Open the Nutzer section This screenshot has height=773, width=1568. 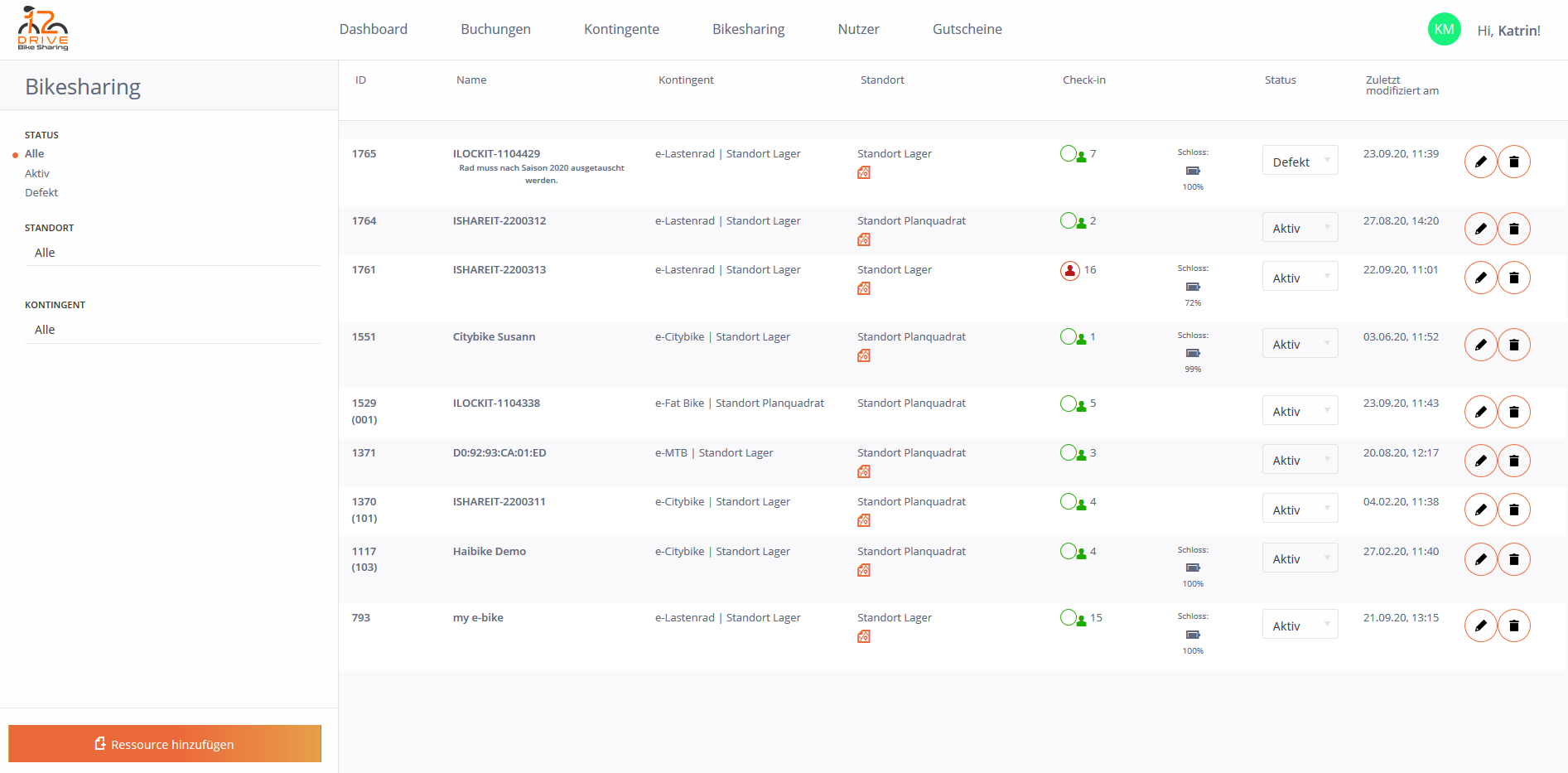[858, 29]
